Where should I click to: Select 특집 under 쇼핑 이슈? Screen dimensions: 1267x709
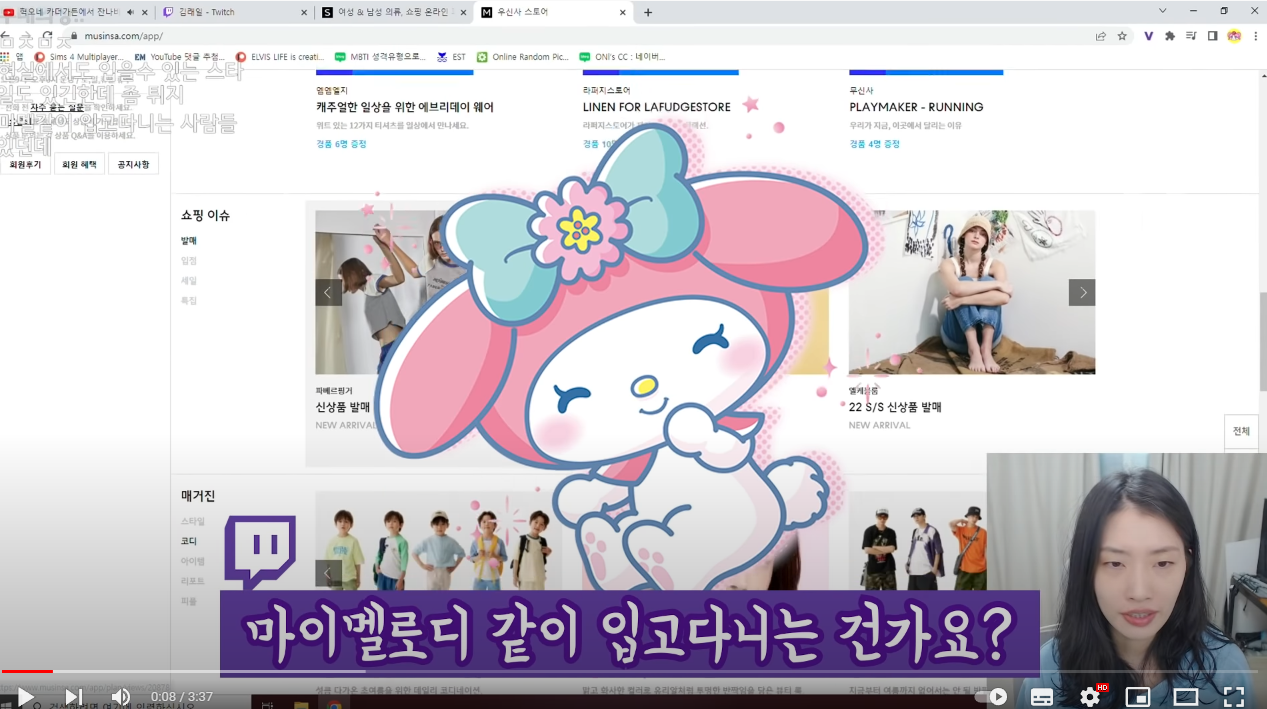(189, 301)
